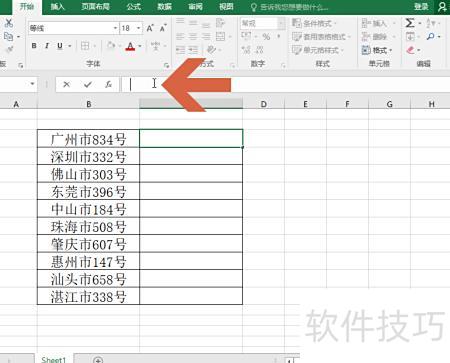Click the Decrease Indent icon
Image resolution: width=450 pixels, height=363 pixels.
click(180, 50)
